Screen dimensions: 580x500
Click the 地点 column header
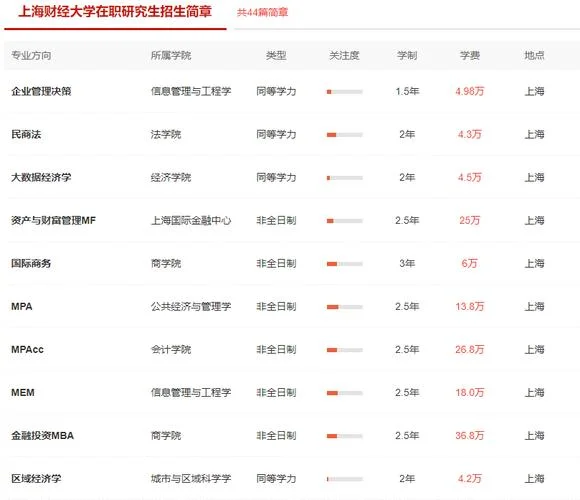pos(535,55)
